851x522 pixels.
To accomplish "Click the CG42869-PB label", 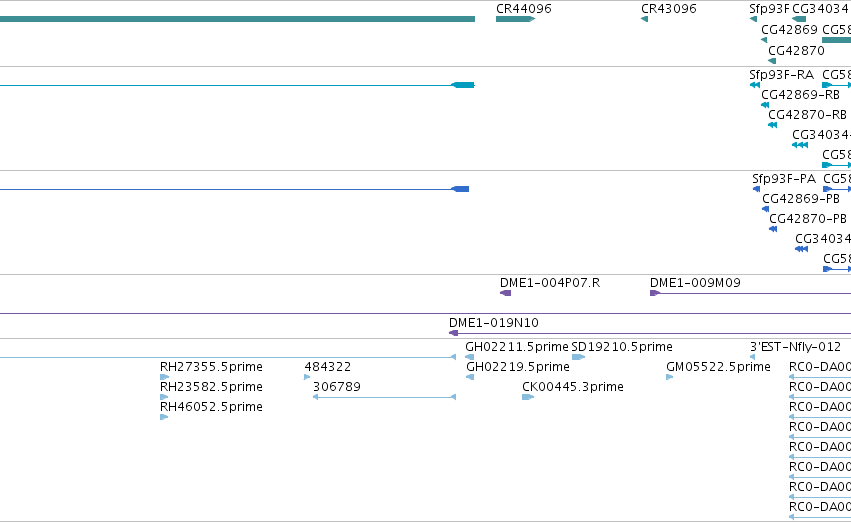I will tap(801, 199).
